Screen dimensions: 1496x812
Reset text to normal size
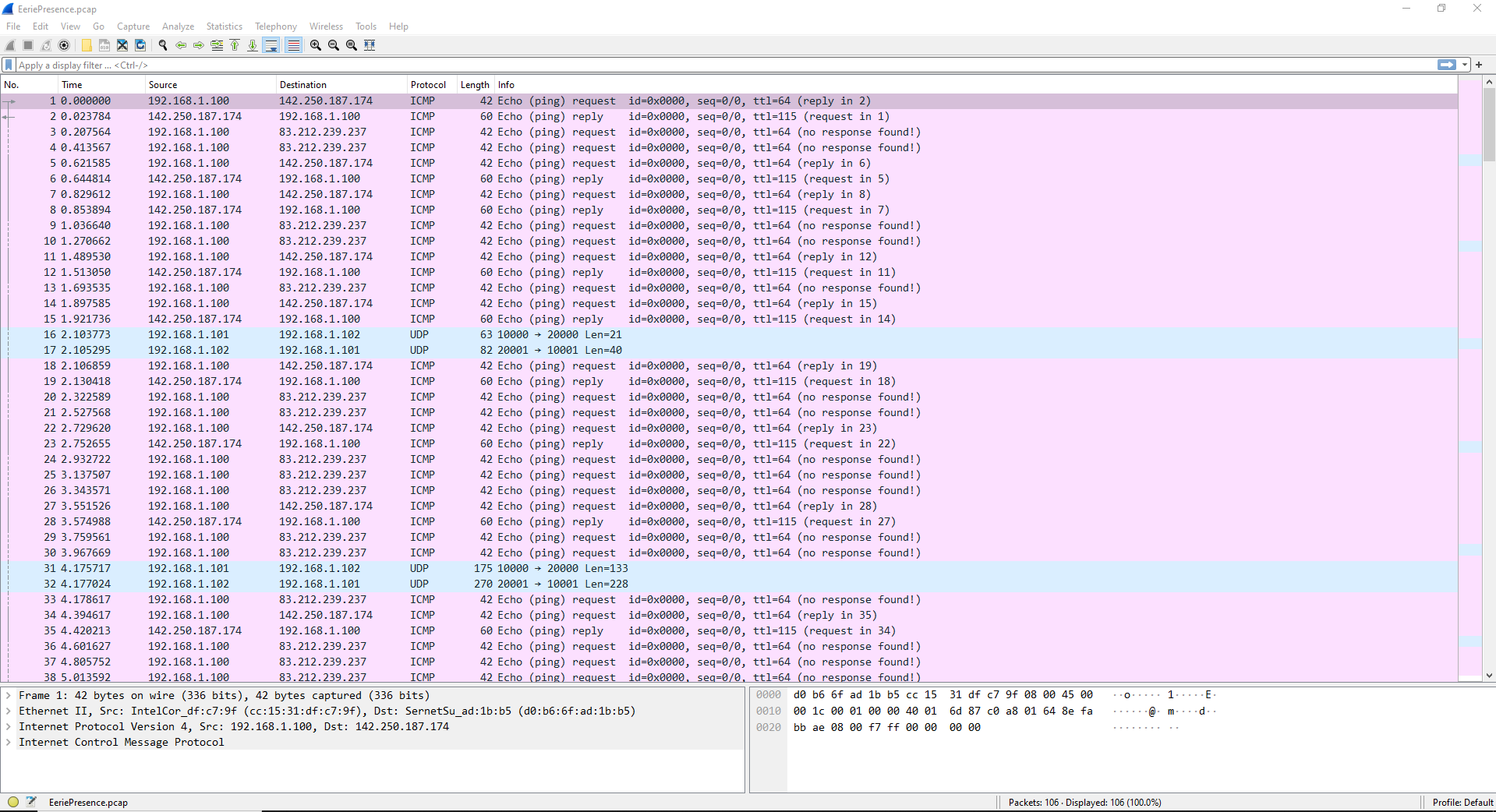pyautogui.click(x=352, y=45)
